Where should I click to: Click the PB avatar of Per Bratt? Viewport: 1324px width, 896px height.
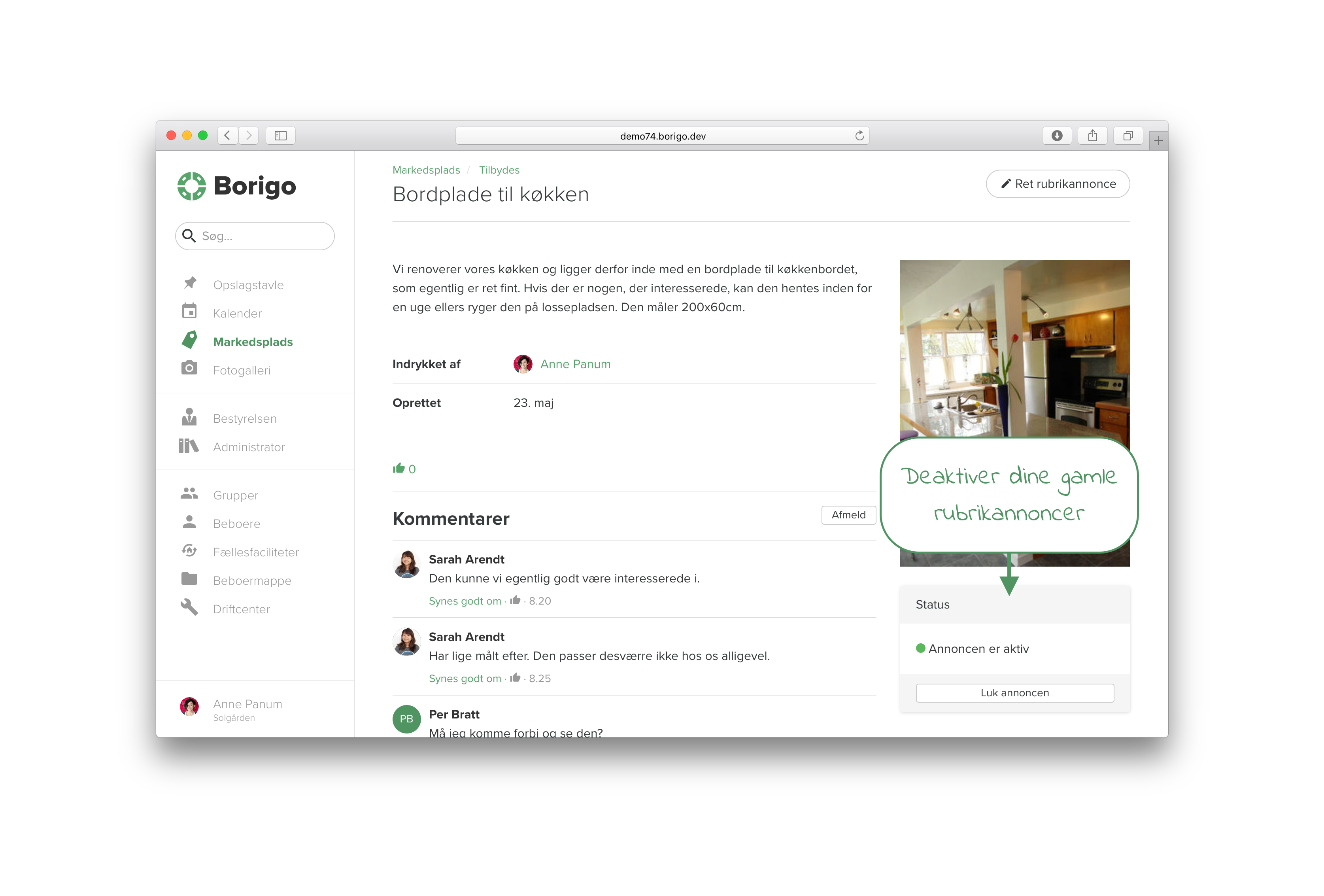pos(407,719)
